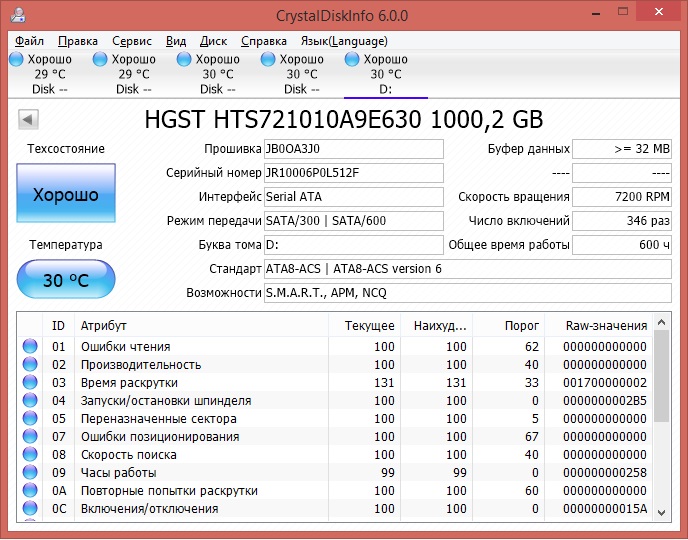This screenshot has width=688, height=540.
Task: Click status orb for Скорость поиска row
Action: pos(30,455)
